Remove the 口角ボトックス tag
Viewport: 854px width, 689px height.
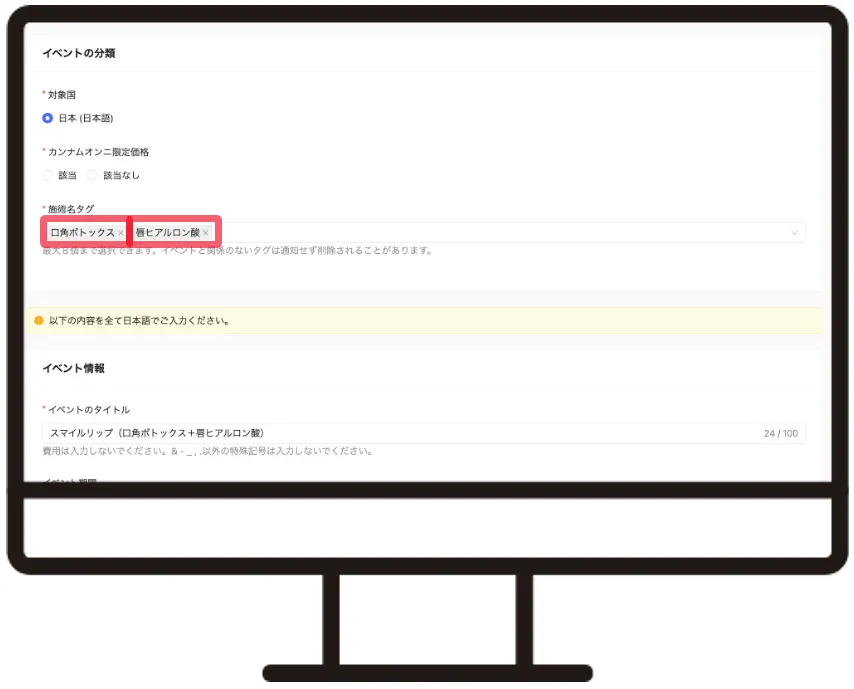(x=121, y=233)
